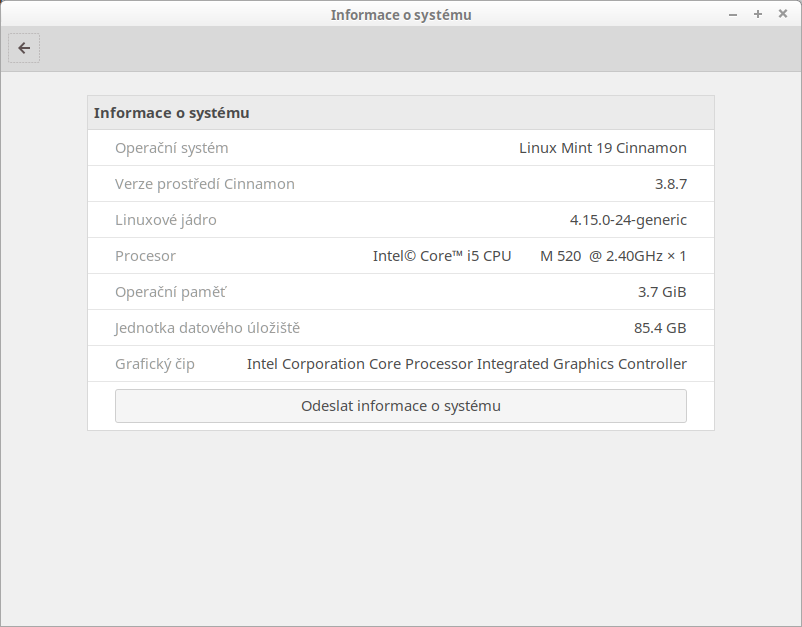Click 'Odeslat informace o systému' button

400,406
